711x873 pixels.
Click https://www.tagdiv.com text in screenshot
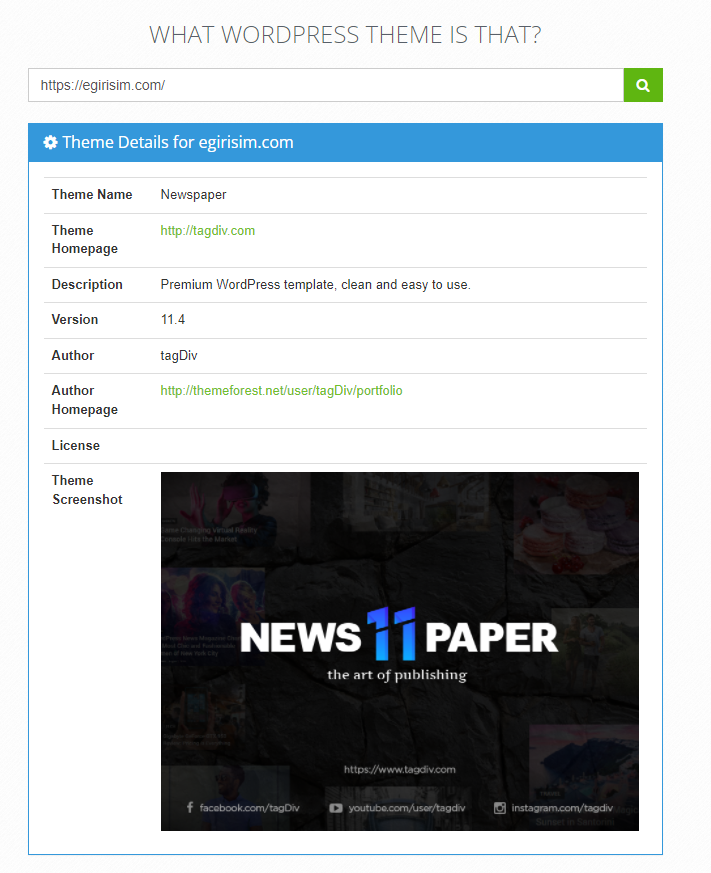(400, 769)
